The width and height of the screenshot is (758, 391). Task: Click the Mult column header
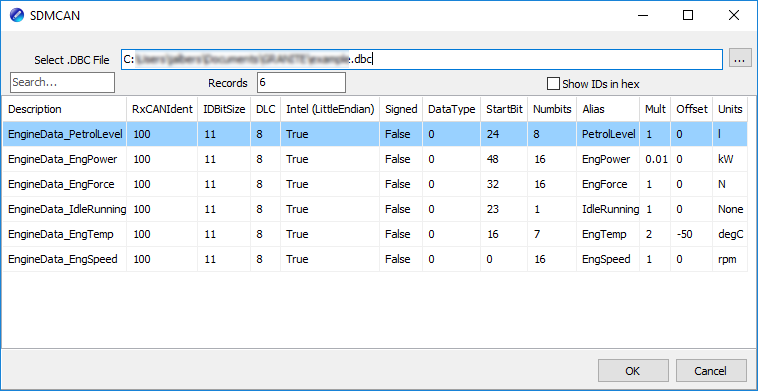655,109
